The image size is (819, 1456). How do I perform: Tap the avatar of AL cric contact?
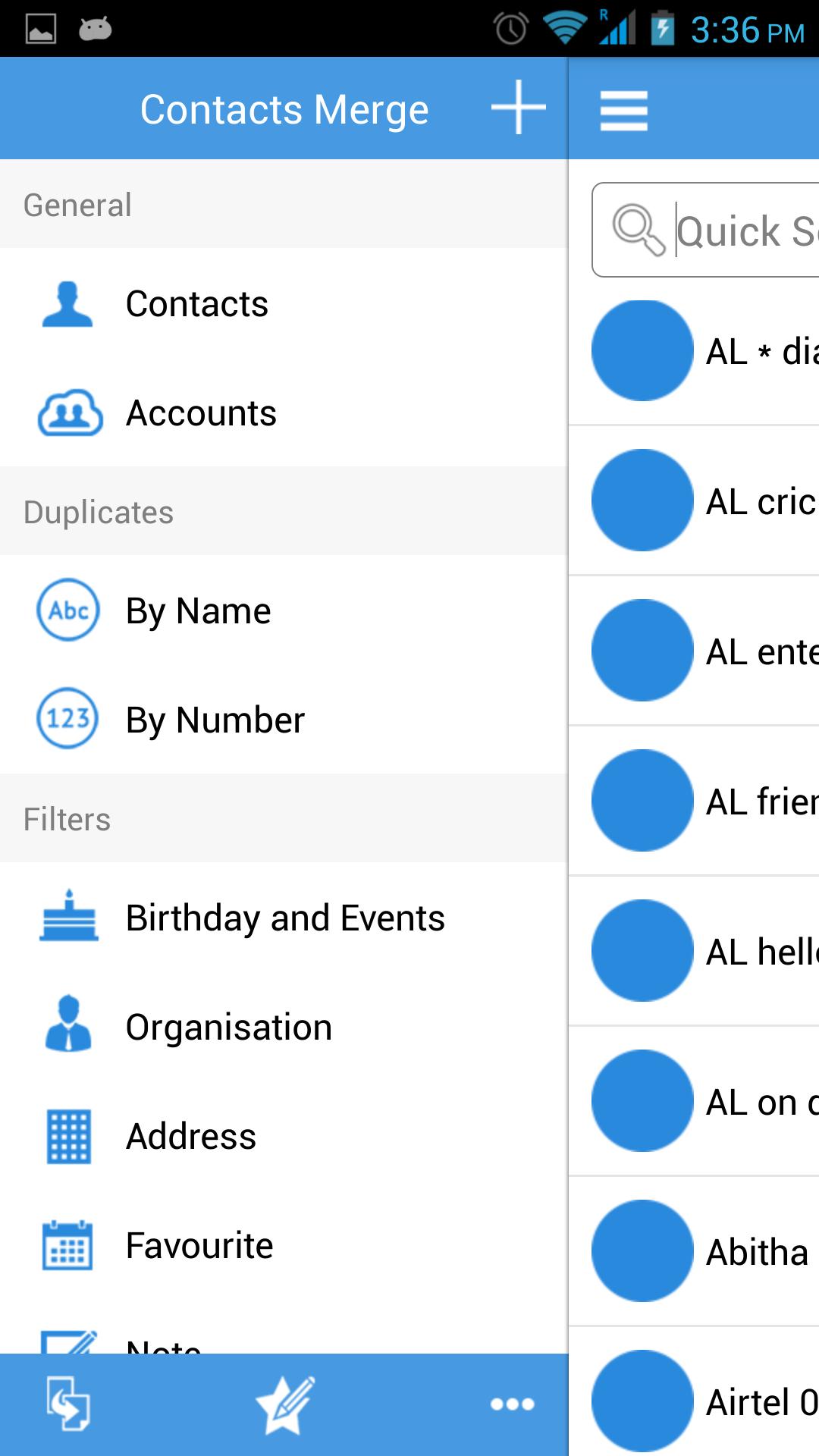[642, 500]
